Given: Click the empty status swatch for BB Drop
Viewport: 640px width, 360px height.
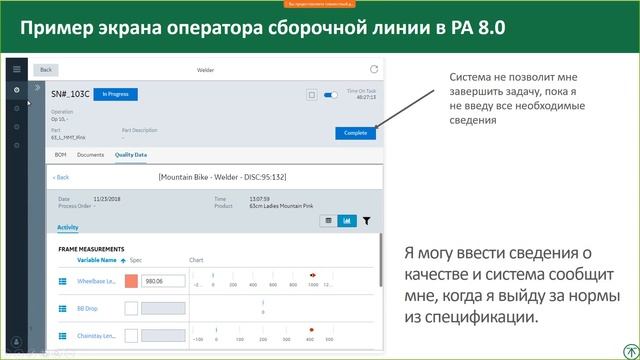Looking at the screenshot, I should [131, 309].
